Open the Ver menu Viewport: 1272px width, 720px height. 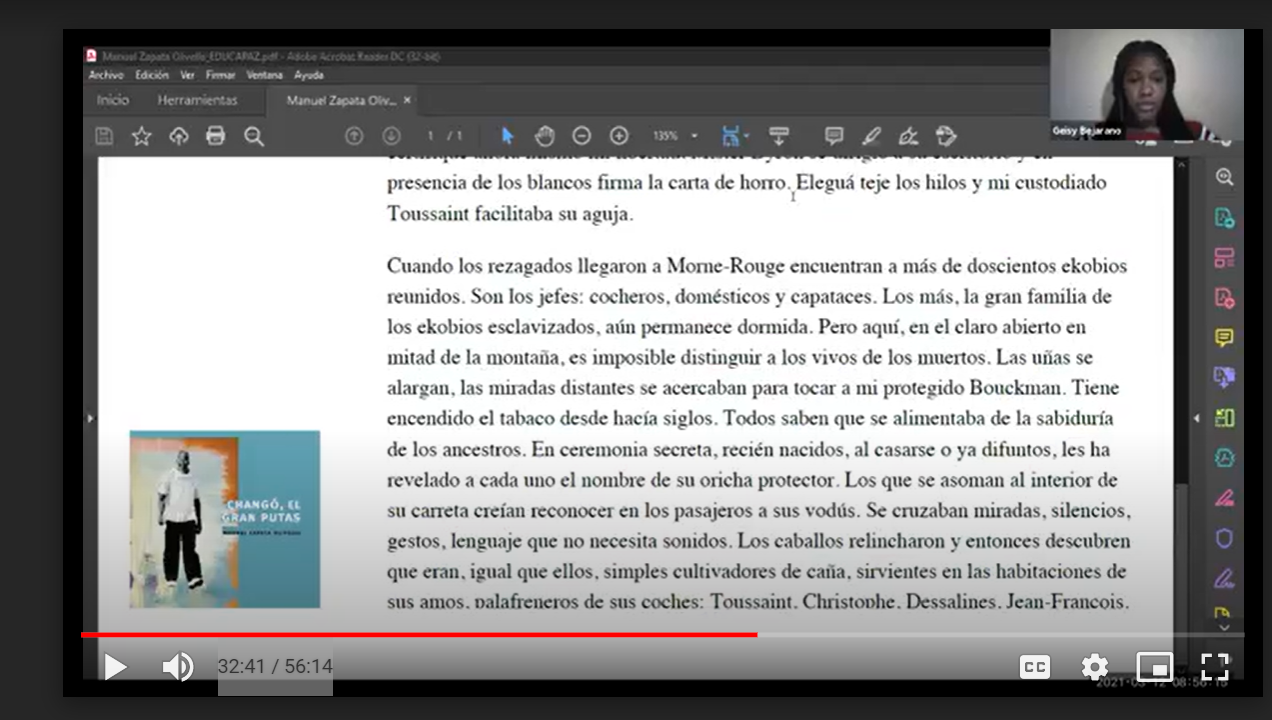pos(187,75)
